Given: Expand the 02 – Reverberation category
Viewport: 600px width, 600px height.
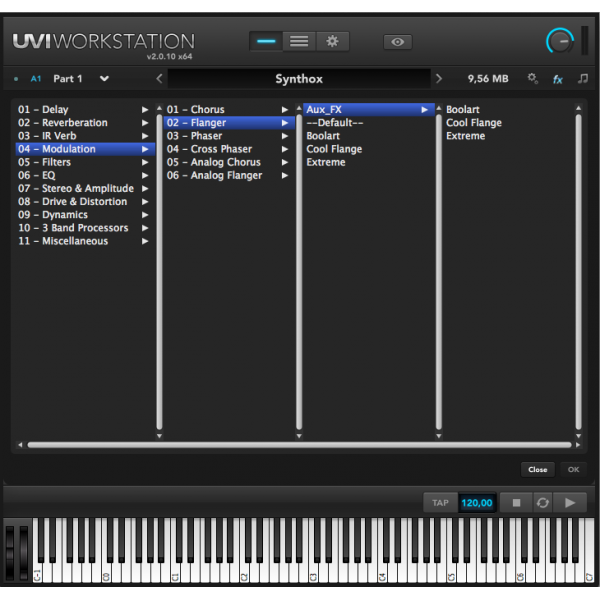Looking at the screenshot, I should tap(83, 123).
